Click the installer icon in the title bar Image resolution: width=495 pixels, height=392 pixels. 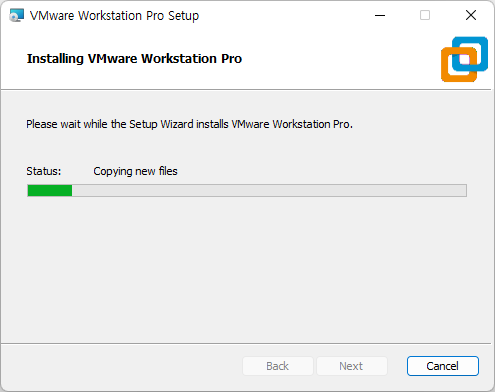[x=16, y=15]
